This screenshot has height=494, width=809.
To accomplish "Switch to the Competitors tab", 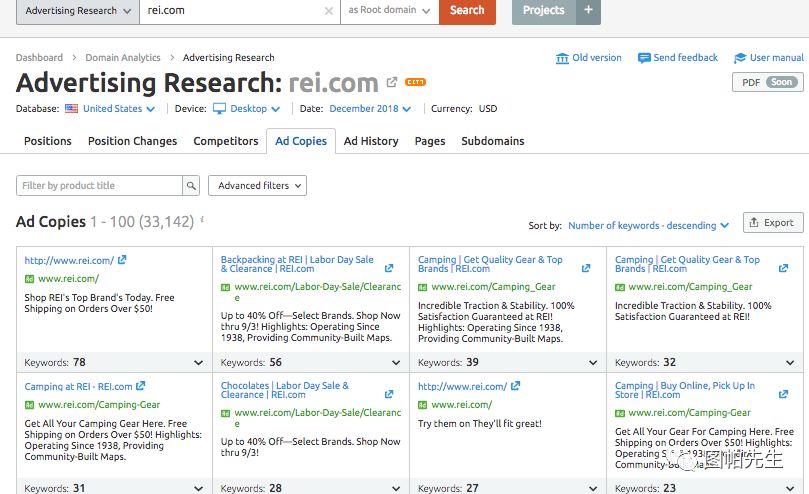I will pyautogui.click(x=226, y=141).
